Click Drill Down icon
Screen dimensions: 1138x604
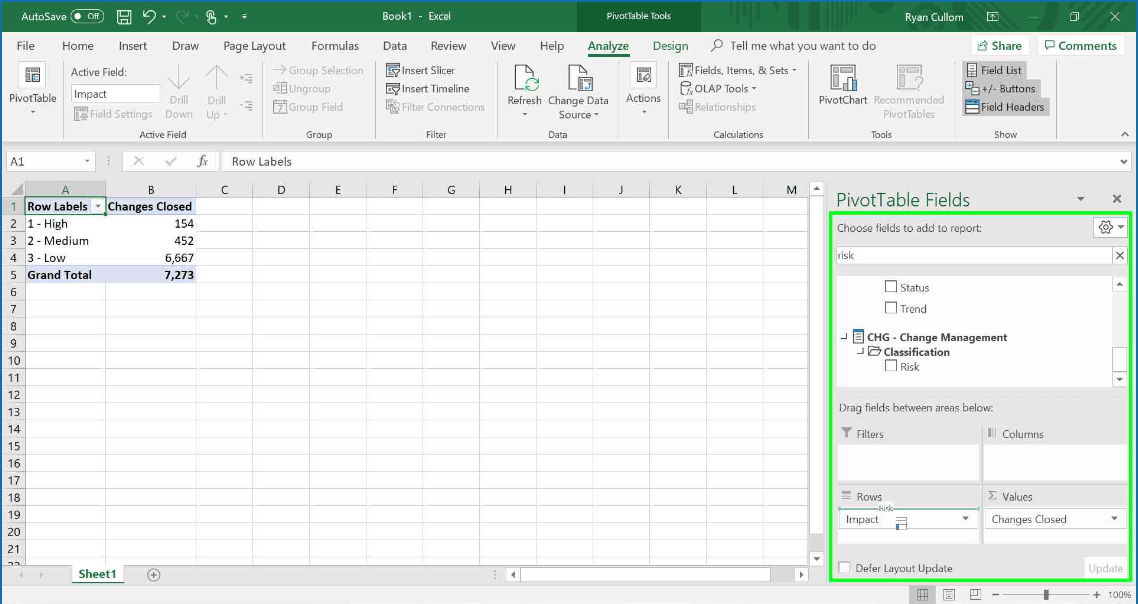click(179, 92)
